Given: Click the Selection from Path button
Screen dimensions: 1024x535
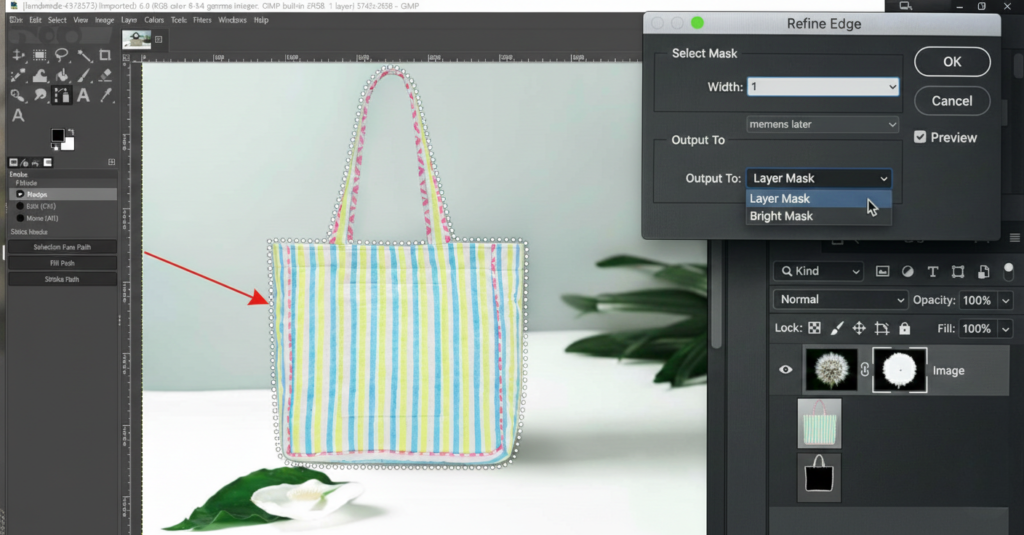Looking at the screenshot, I should point(62,247).
